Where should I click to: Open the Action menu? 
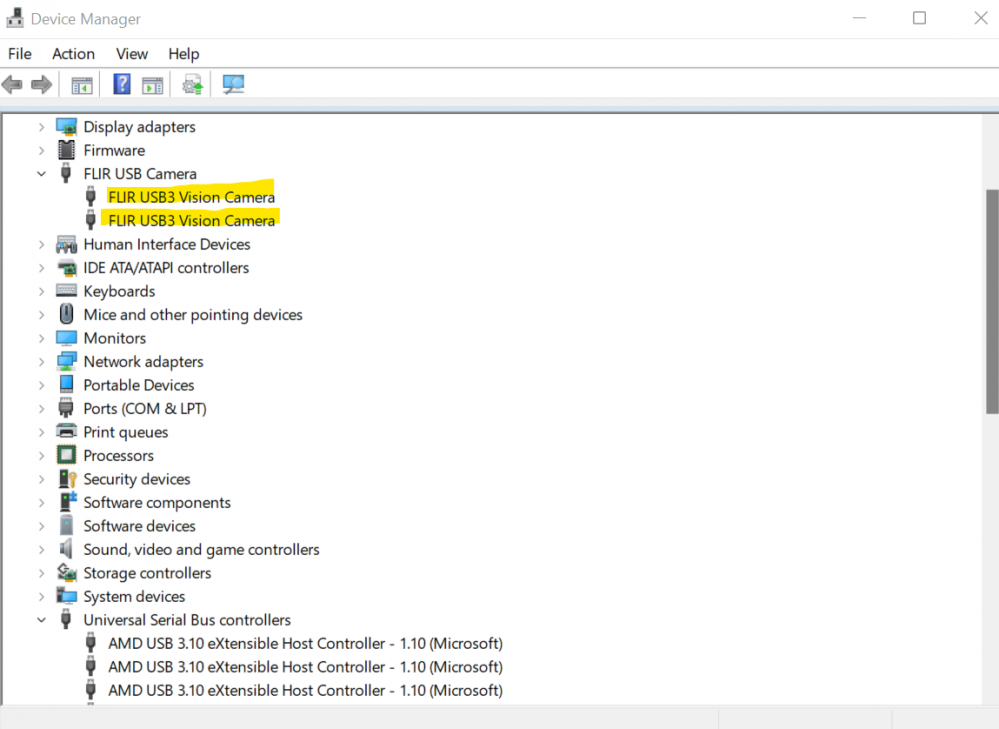click(73, 54)
